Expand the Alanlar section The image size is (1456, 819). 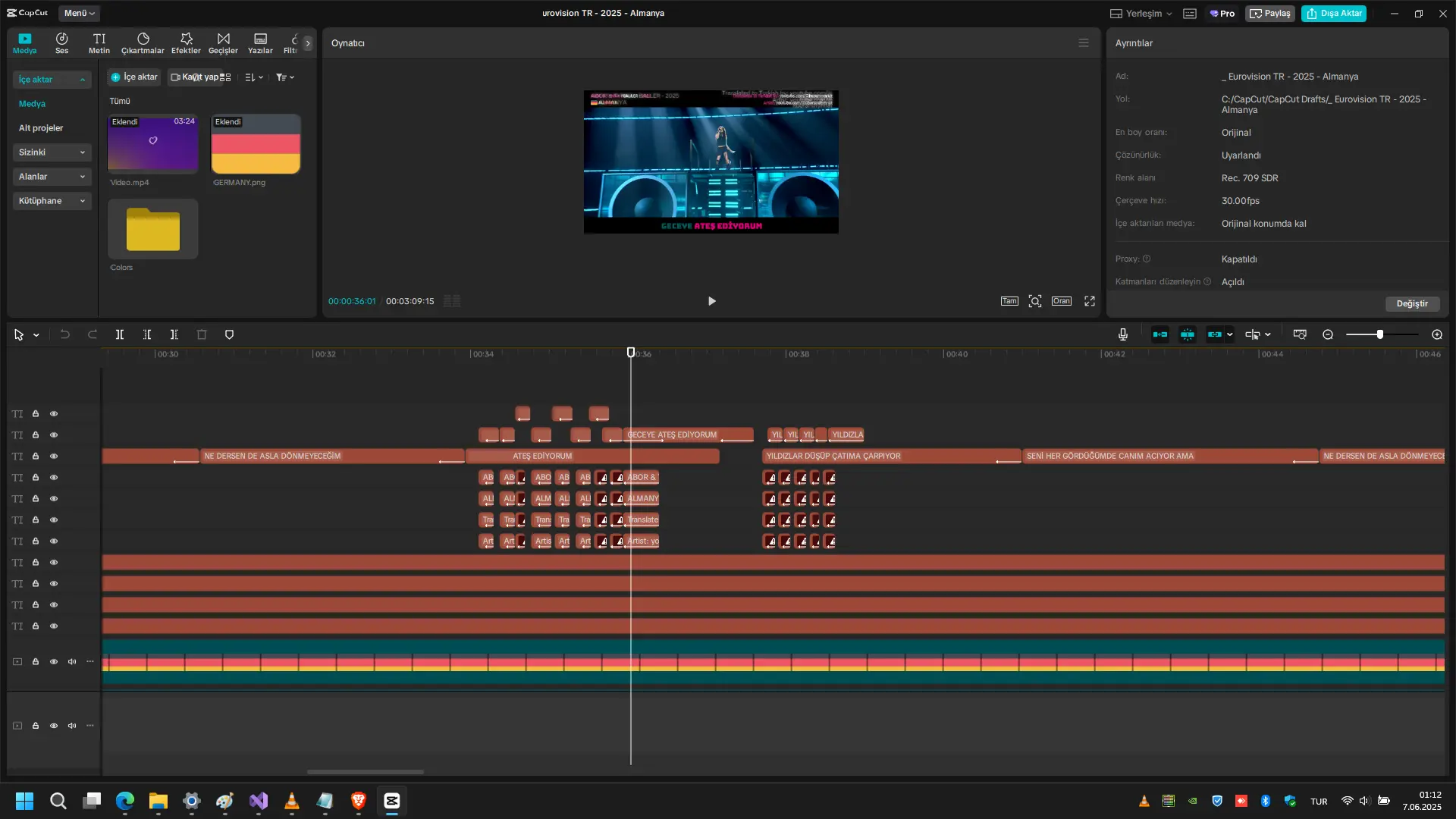point(52,177)
